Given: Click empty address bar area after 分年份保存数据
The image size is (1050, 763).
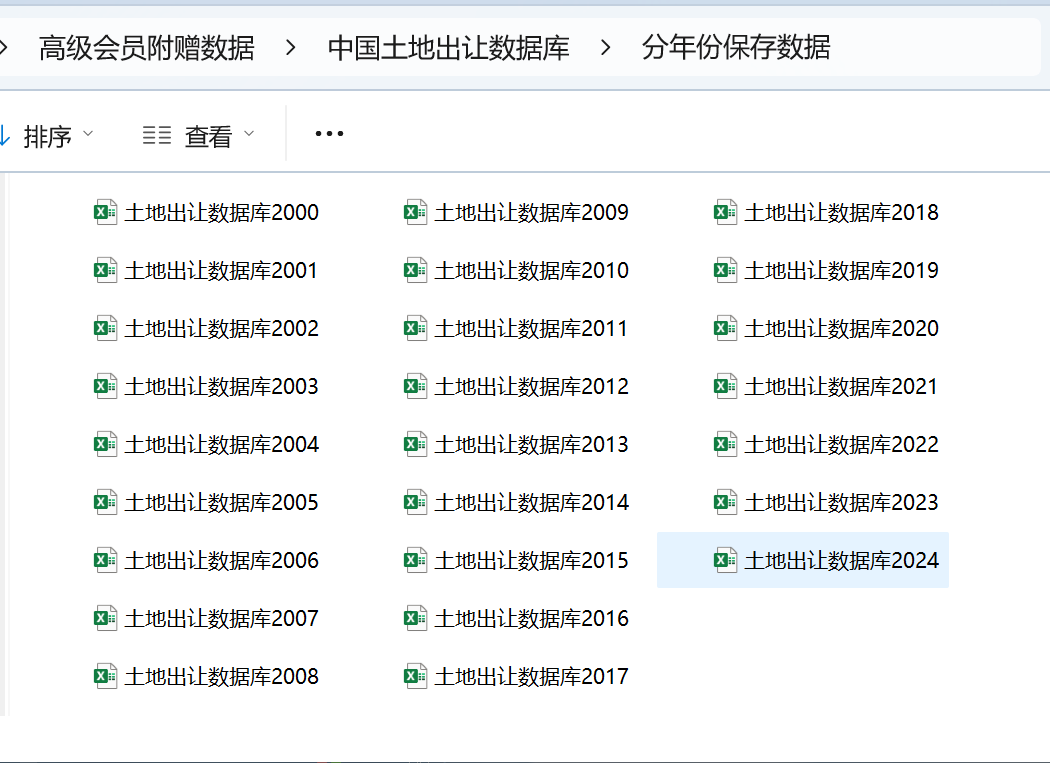Looking at the screenshot, I should pyautogui.click(x=940, y=47).
